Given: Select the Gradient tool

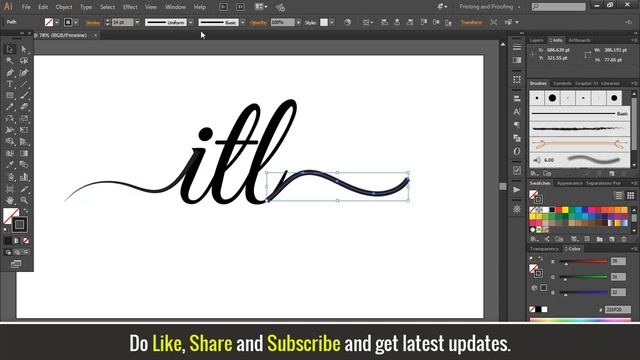Looking at the screenshot, I should click(24, 153).
